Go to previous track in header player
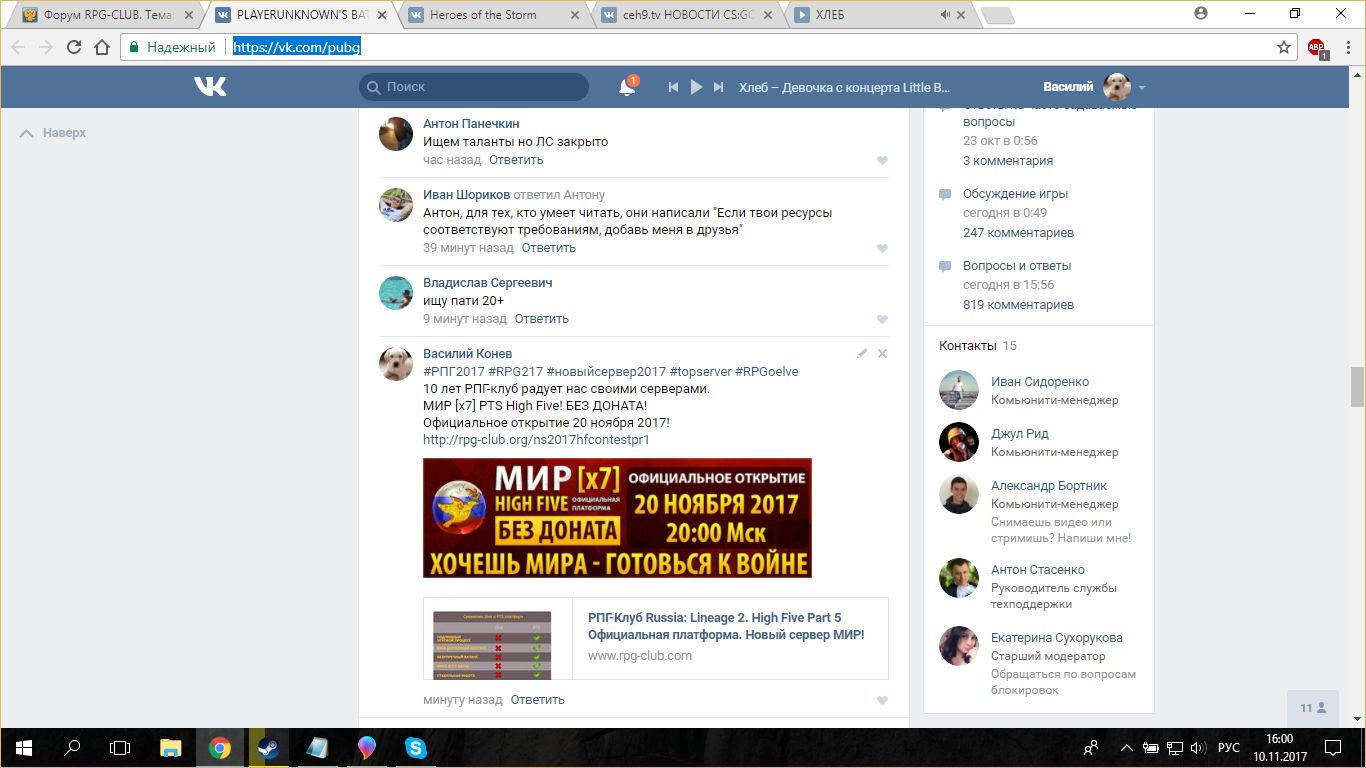This screenshot has width=1366, height=768. [x=674, y=87]
